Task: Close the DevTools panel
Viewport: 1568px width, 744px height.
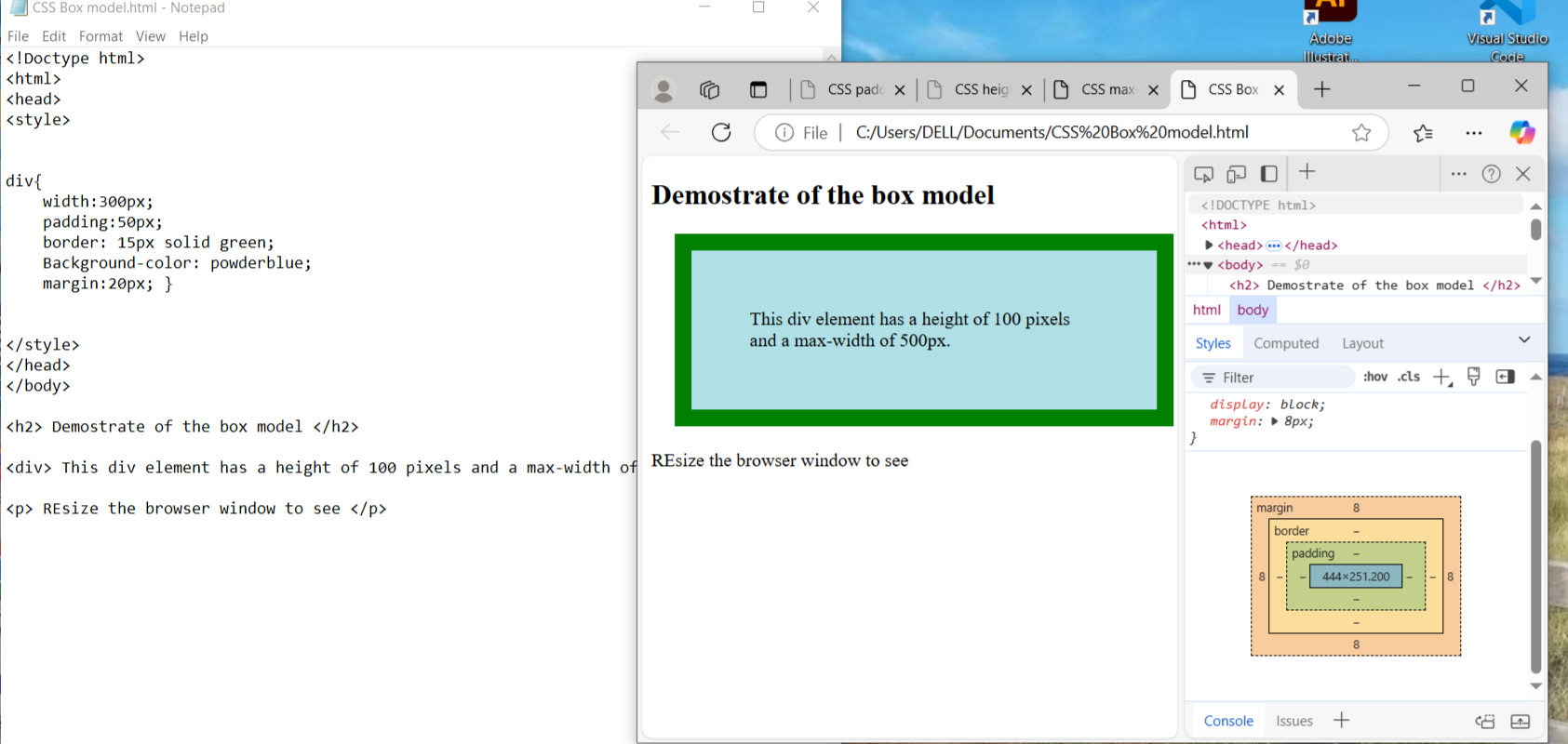Action: pos(1523,174)
